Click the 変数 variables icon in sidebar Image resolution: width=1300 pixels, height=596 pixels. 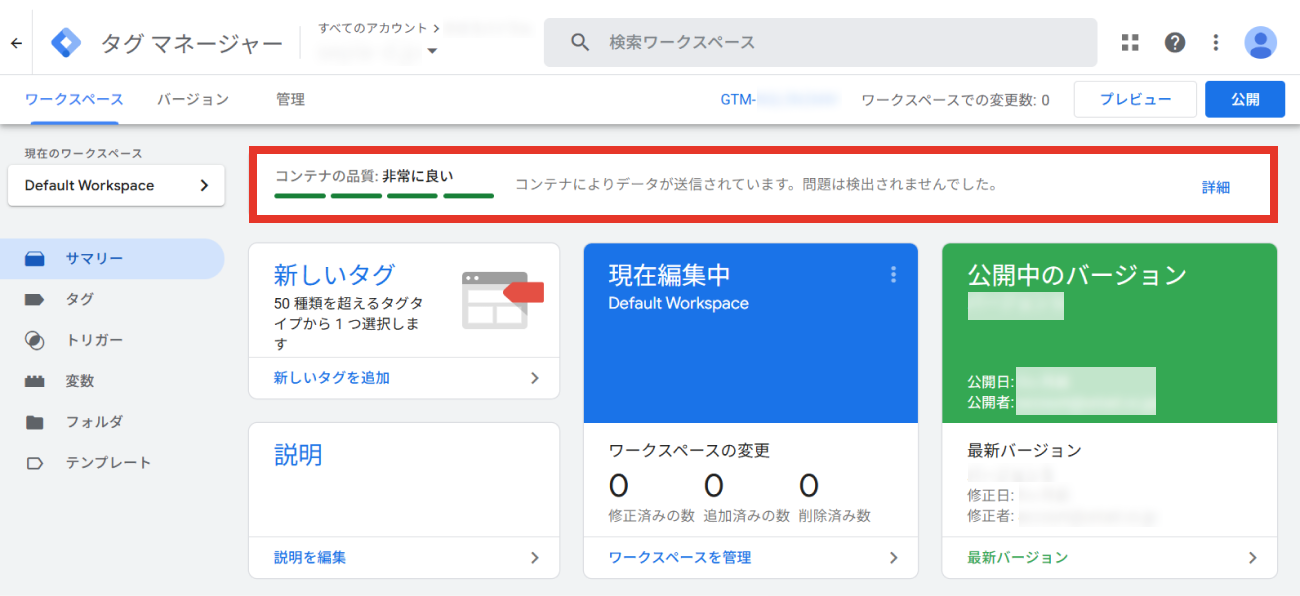pos(35,381)
